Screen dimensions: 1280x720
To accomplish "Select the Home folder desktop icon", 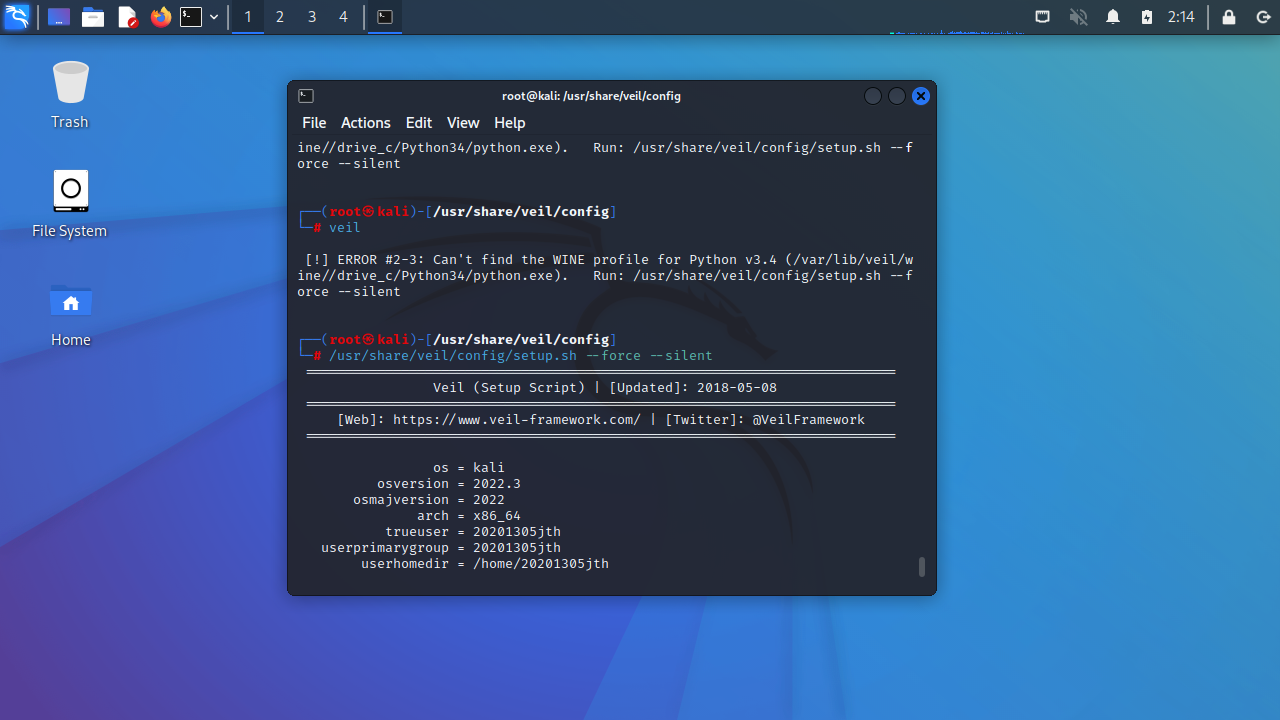I will pyautogui.click(x=70, y=313).
